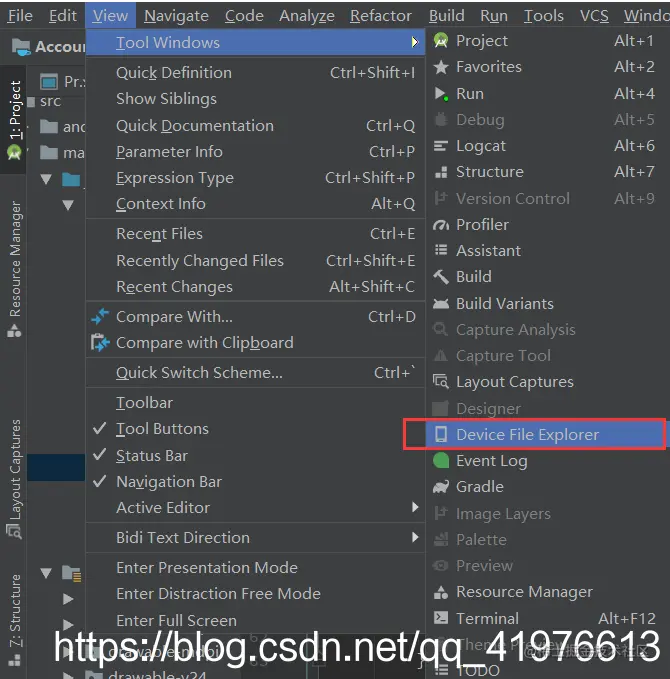Image resolution: width=670 pixels, height=679 pixels.
Task: Expand the Active Editor submenu
Action: (x=256, y=508)
